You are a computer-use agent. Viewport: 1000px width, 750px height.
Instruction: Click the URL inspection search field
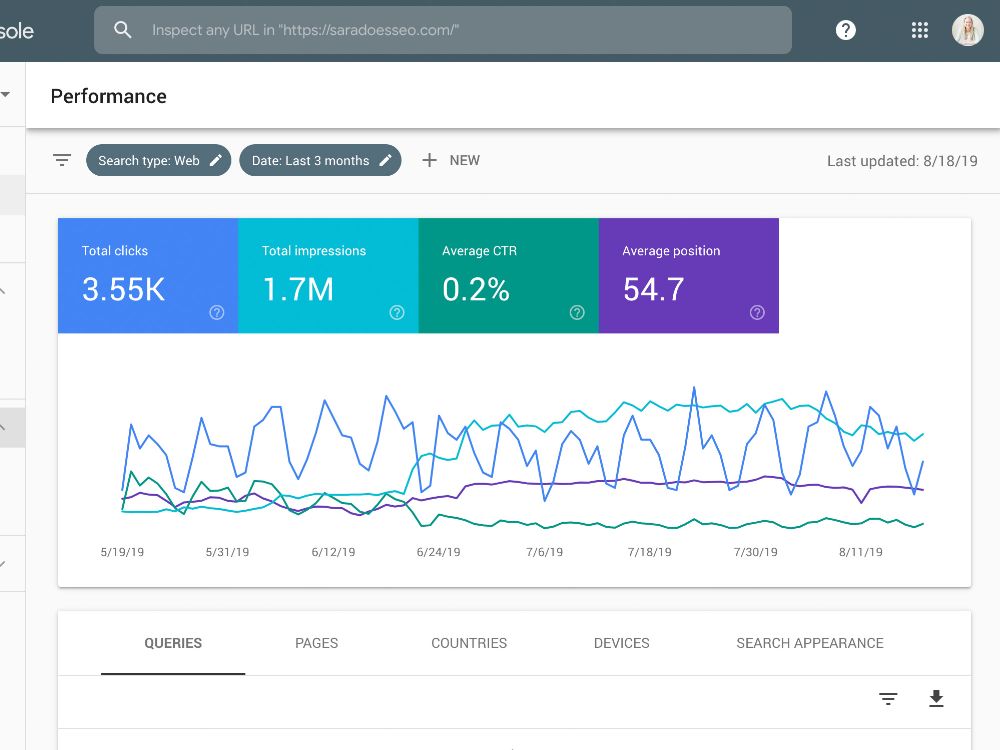[443, 30]
